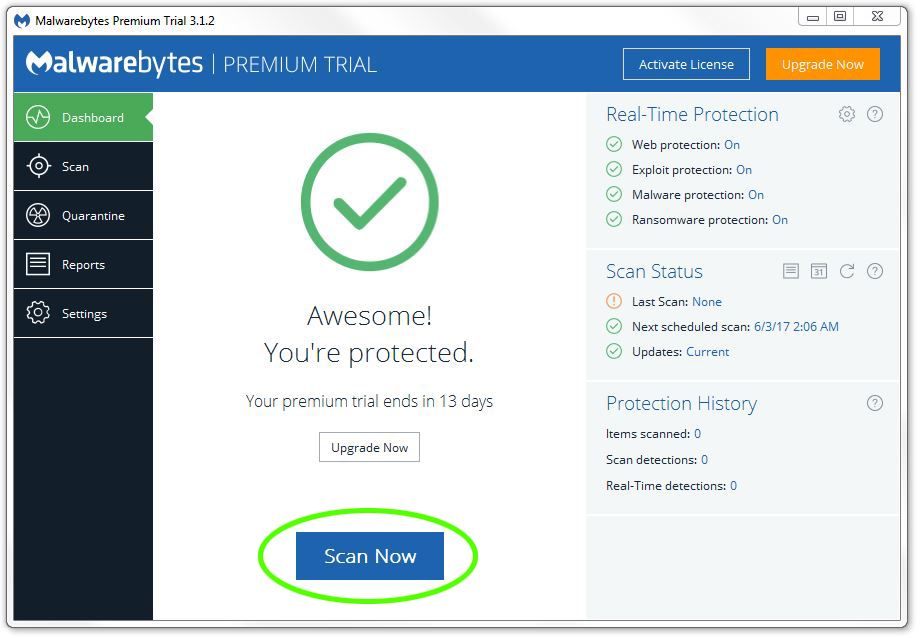Click the Scan crosshair icon in sidebar
The image size is (923, 638).
tap(38, 167)
